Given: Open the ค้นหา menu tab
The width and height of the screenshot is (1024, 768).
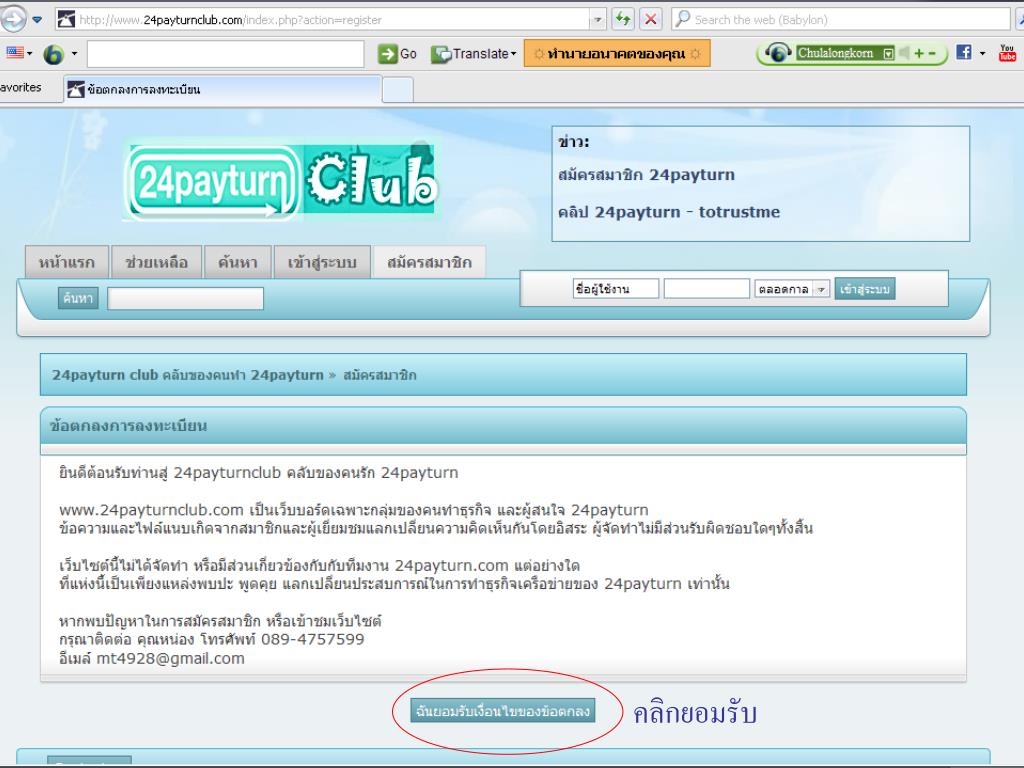Looking at the screenshot, I should 238,263.
